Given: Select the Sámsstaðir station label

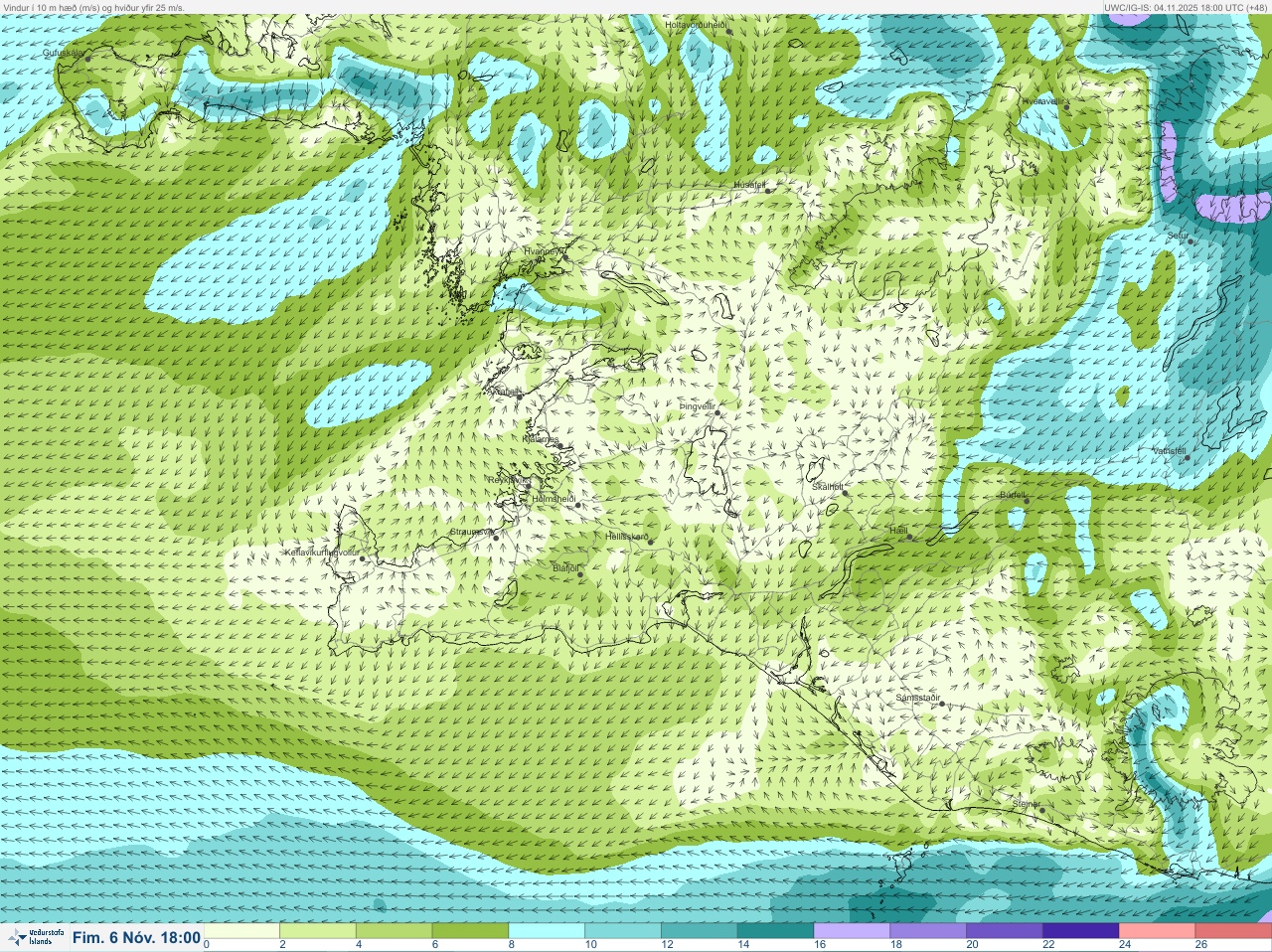Looking at the screenshot, I should pos(917,698).
